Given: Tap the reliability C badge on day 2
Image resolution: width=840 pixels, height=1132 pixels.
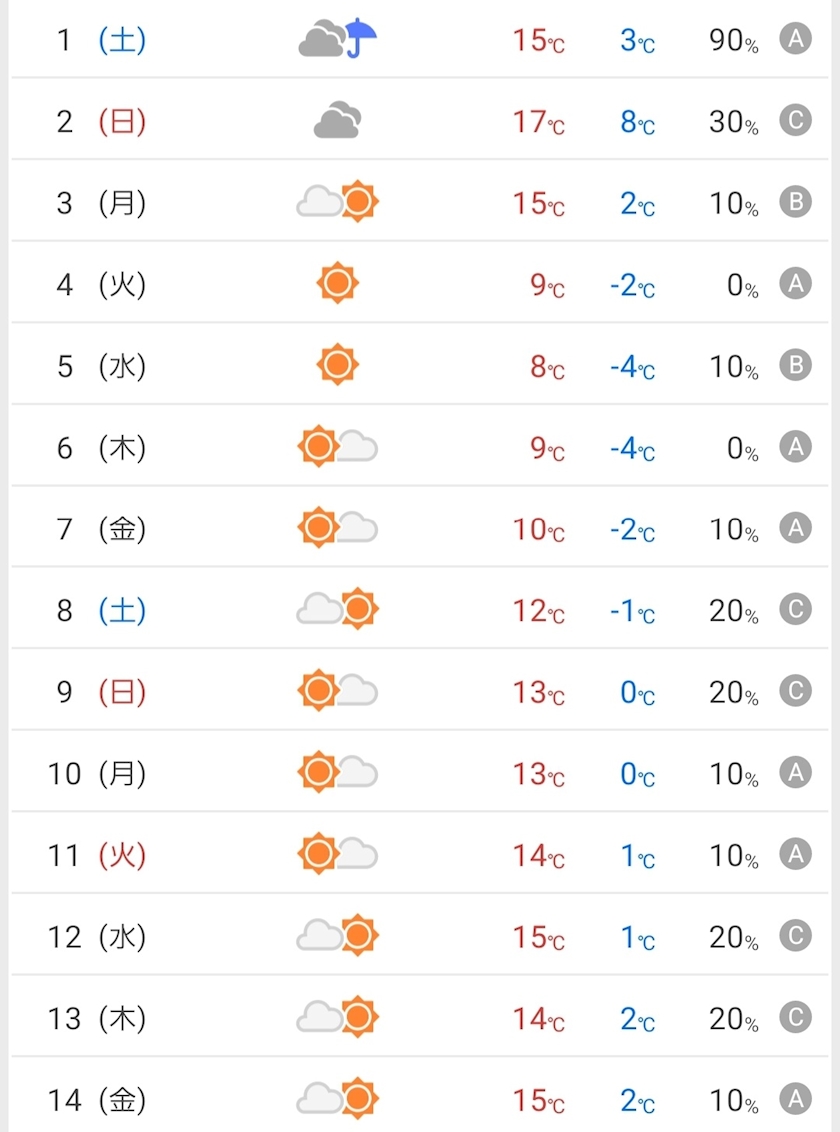Looking at the screenshot, I should pyautogui.click(x=795, y=121).
